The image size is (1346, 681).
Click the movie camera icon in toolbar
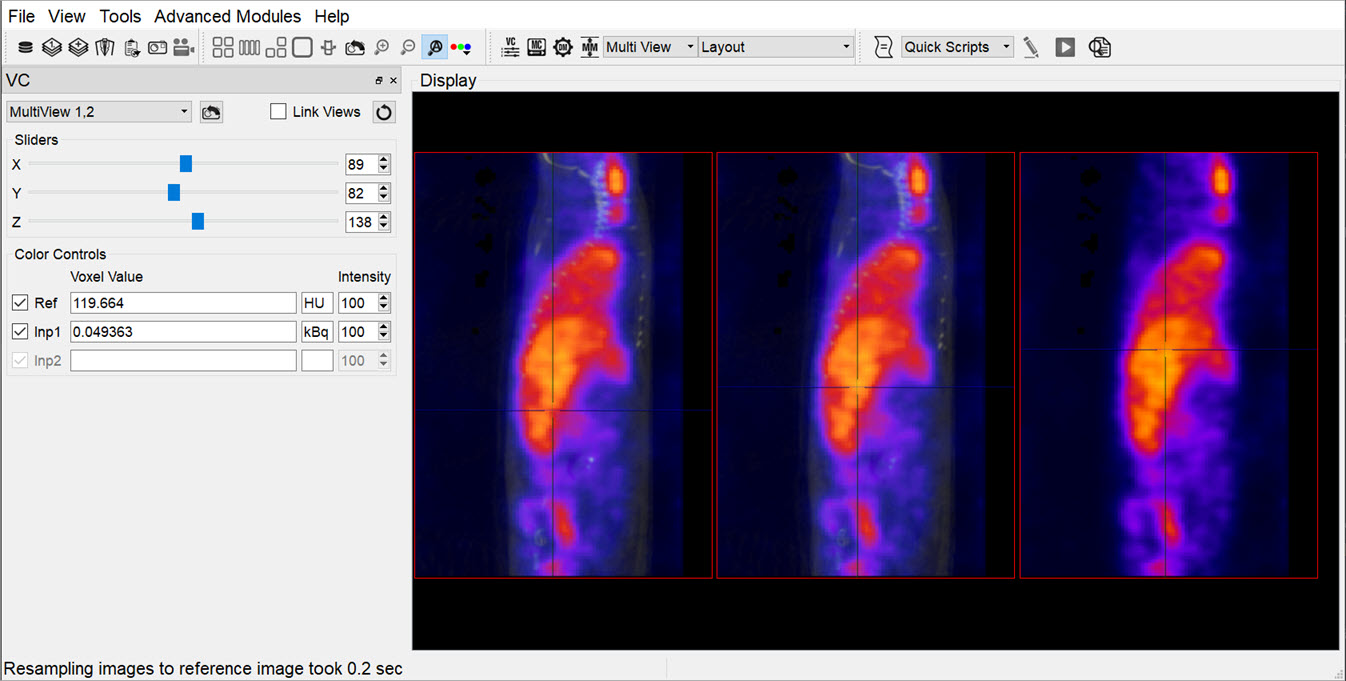183,47
